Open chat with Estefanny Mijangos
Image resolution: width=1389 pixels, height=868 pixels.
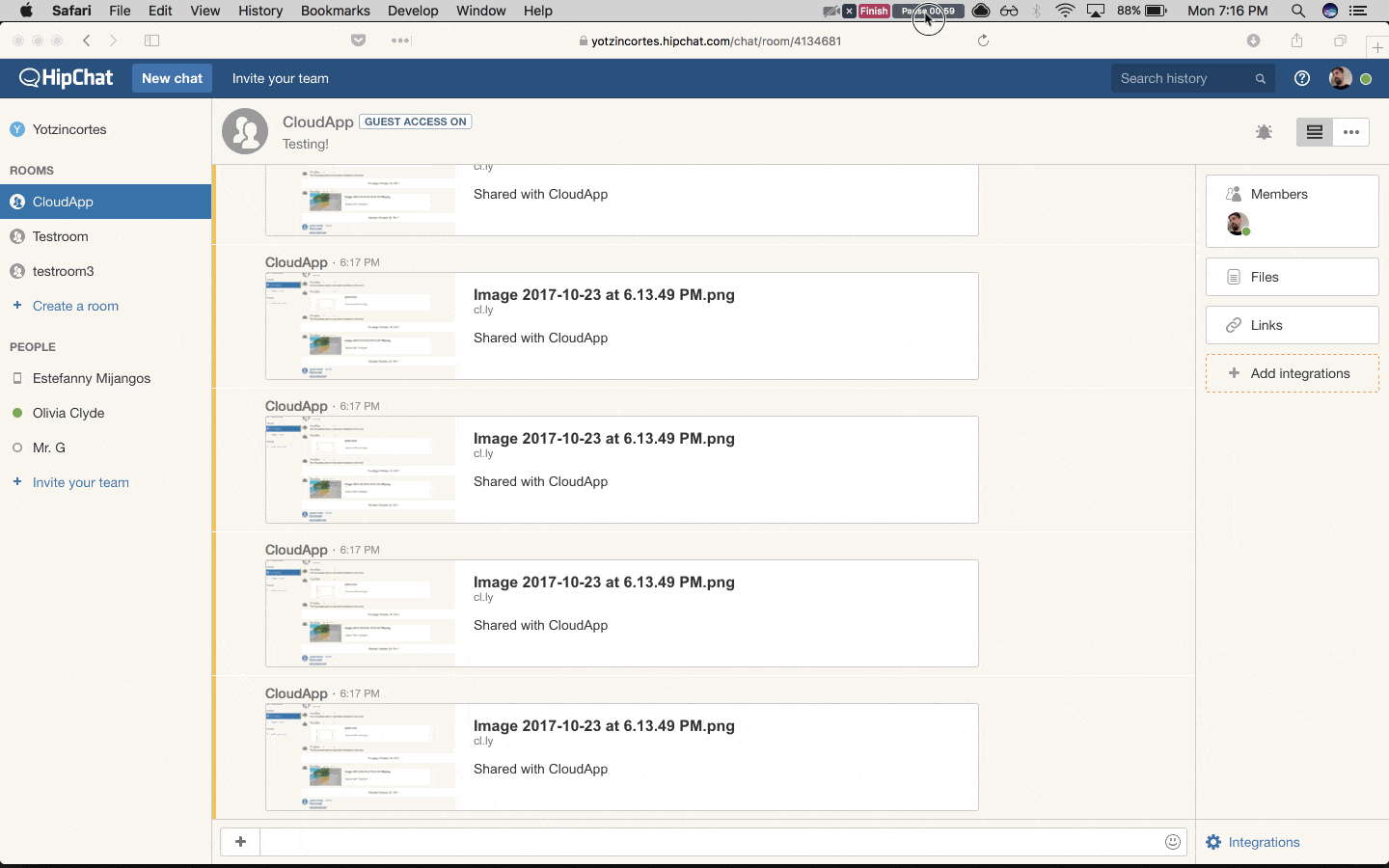point(105,378)
